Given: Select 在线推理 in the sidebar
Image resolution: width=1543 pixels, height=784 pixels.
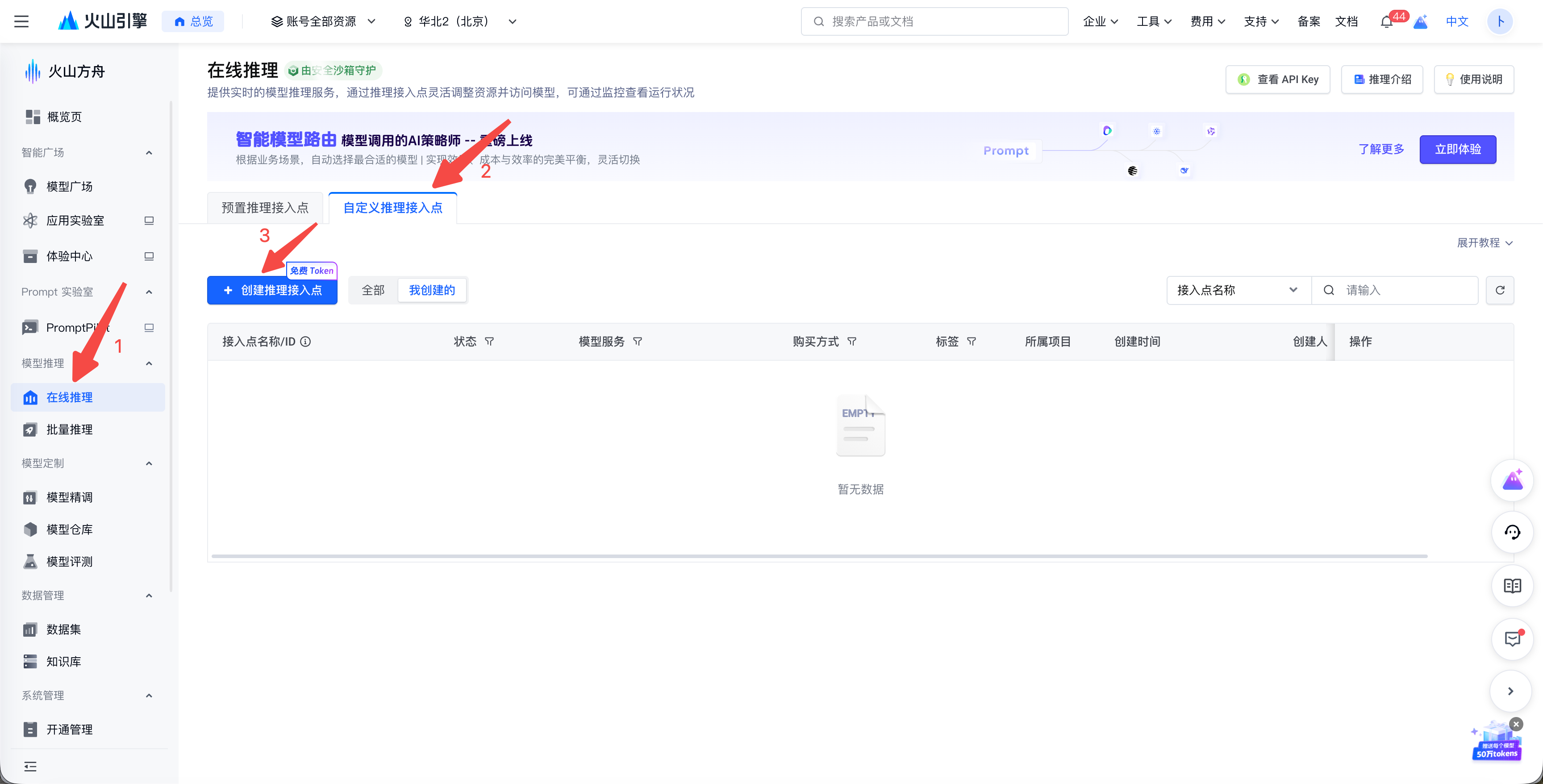Looking at the screenshot, I should (88, 397).
